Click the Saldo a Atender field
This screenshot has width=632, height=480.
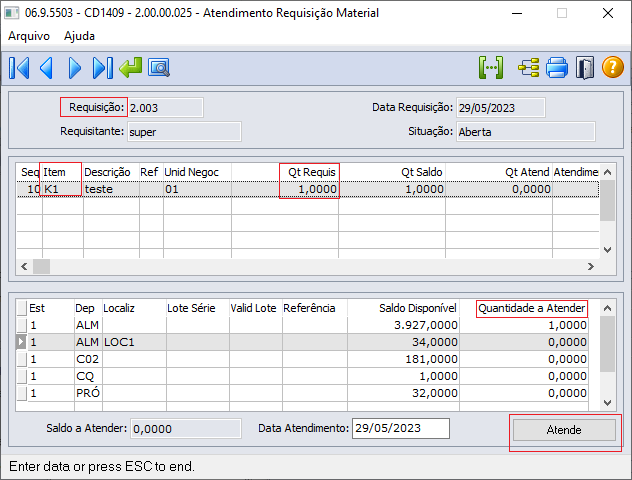(x=186, y=428)
